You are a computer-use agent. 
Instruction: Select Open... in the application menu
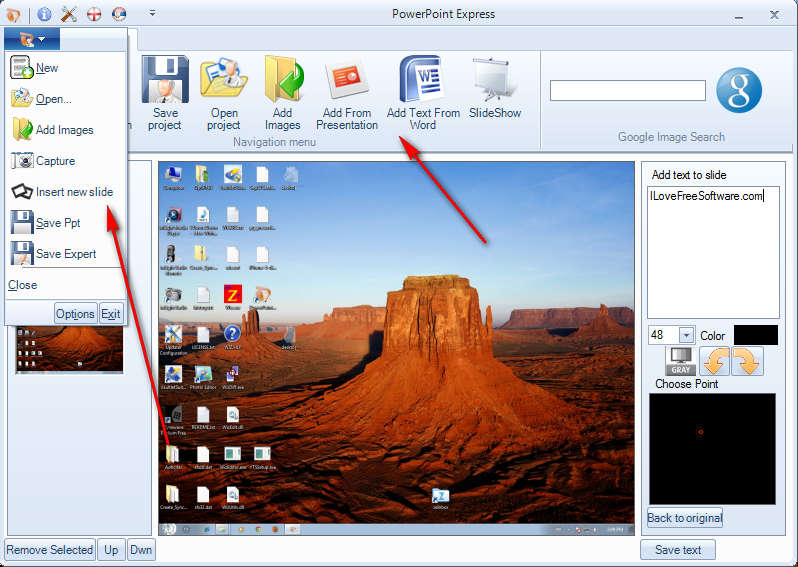66,99
